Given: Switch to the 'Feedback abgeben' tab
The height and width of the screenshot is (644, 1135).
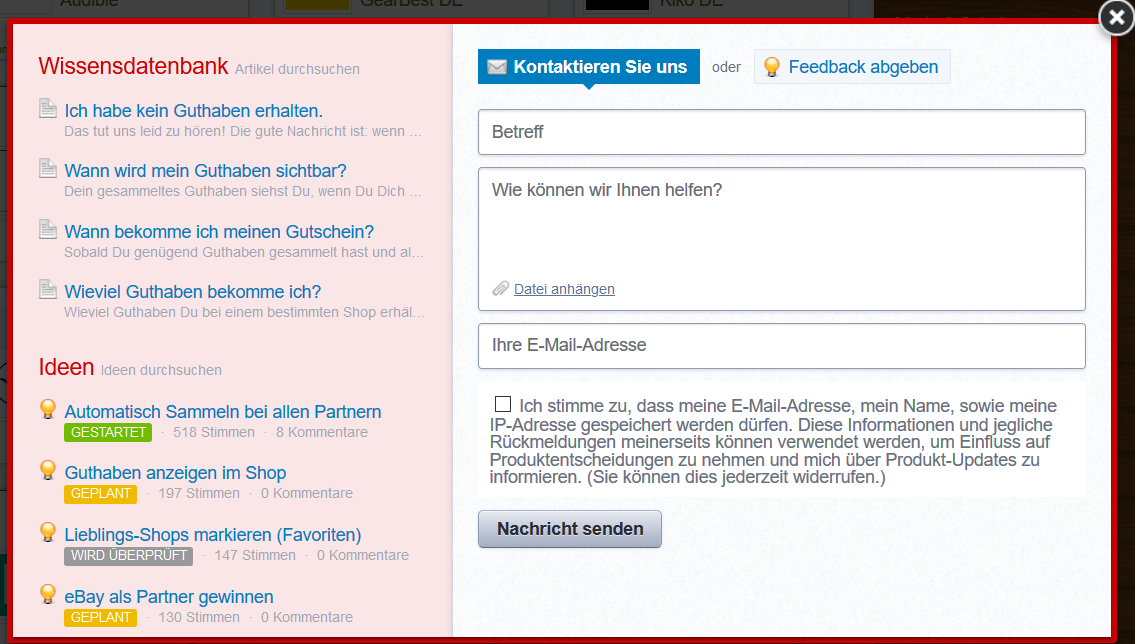Looking at the screenshot, I should pos(852,67).
